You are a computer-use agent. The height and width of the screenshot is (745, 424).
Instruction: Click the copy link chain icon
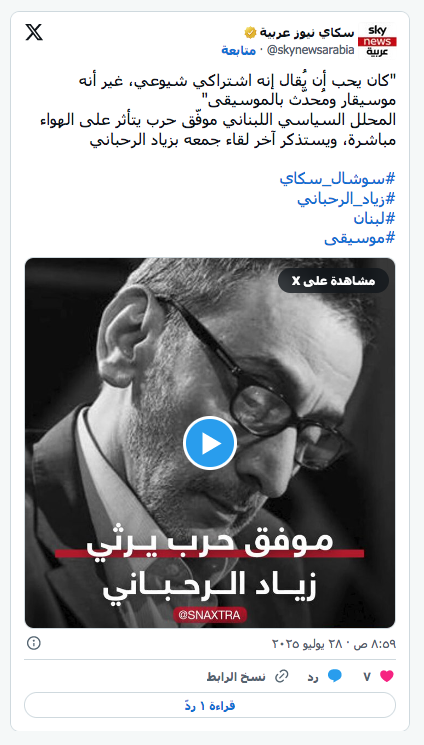[x=282, y=677]
